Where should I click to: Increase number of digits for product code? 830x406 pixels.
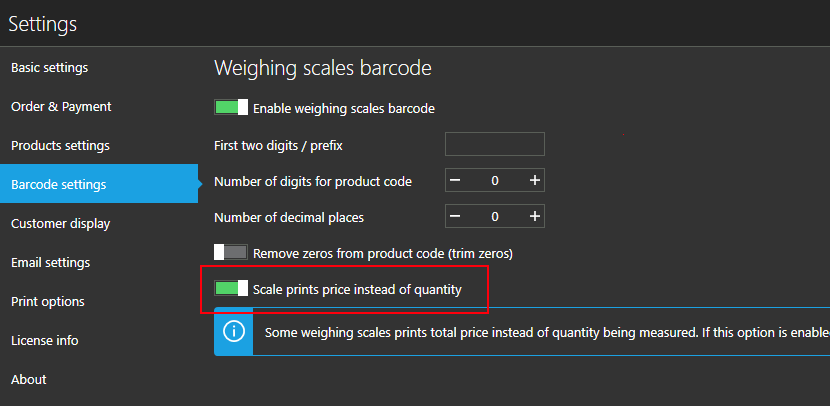(535, 181)
